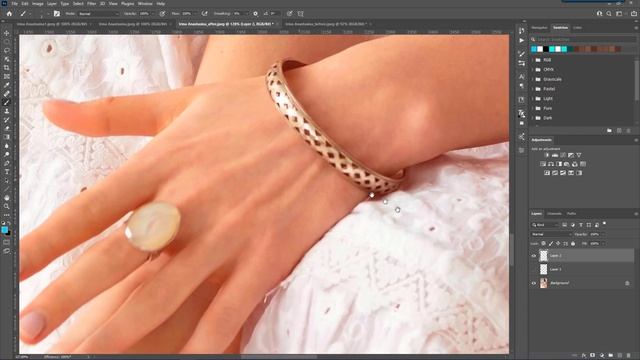Expand the Light swatch folder

[x=532, y=98]
